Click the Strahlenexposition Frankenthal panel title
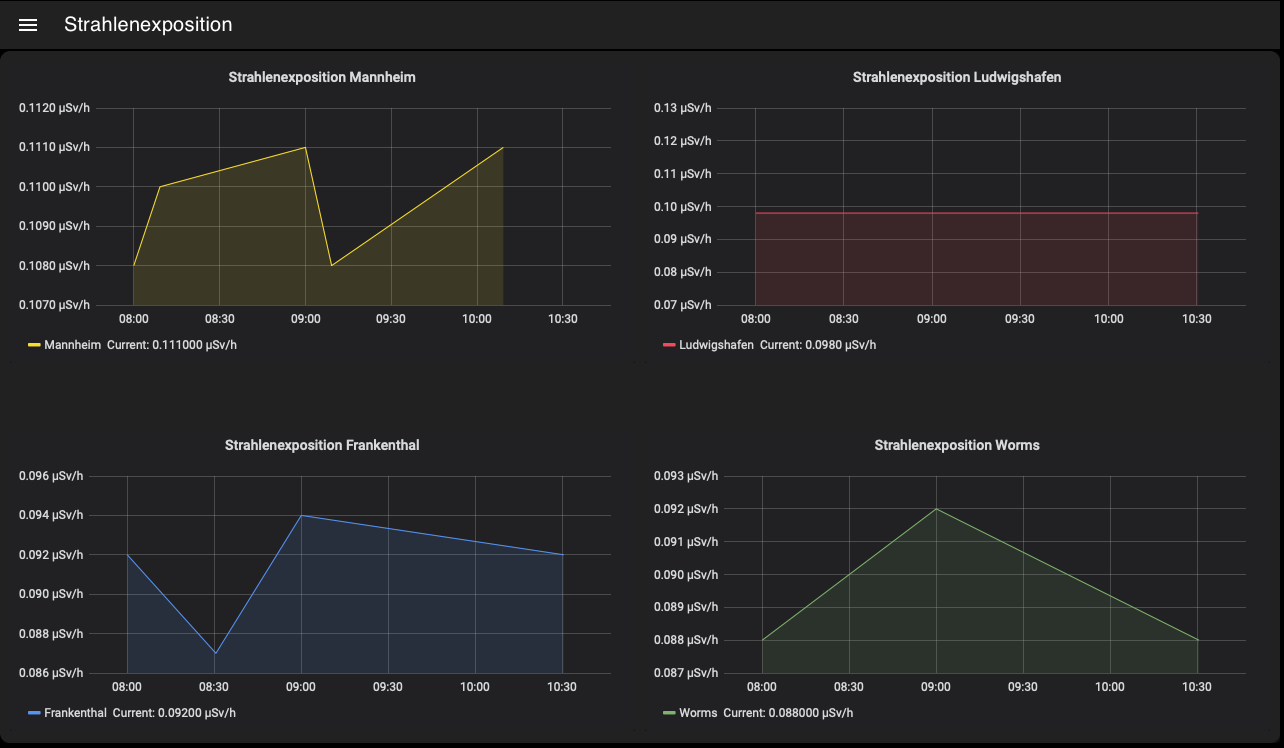This screenshot has width=1284, height=748. (x=322, y=445)
